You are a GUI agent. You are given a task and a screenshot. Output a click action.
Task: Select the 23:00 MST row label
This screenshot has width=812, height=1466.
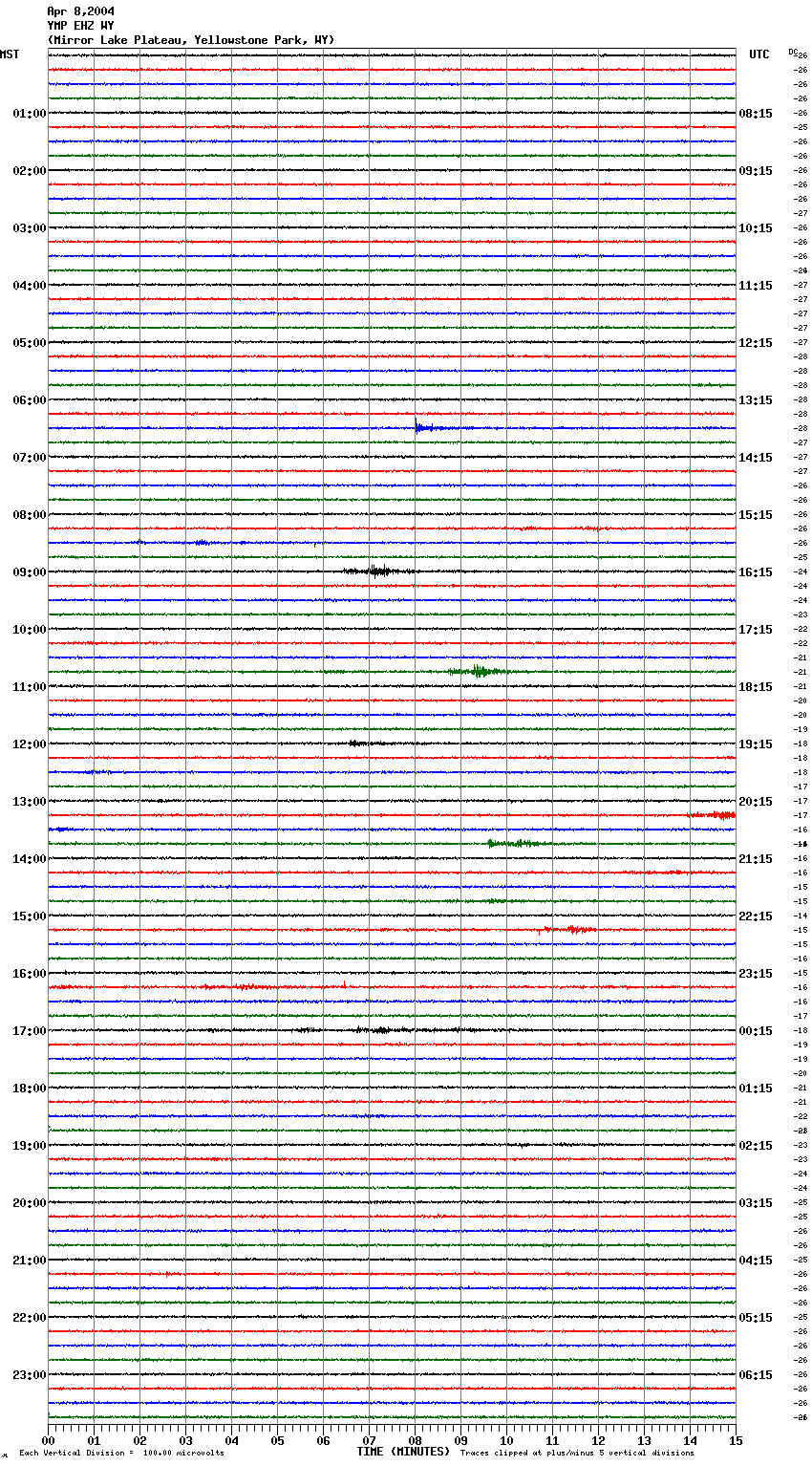click(30, 1375)
